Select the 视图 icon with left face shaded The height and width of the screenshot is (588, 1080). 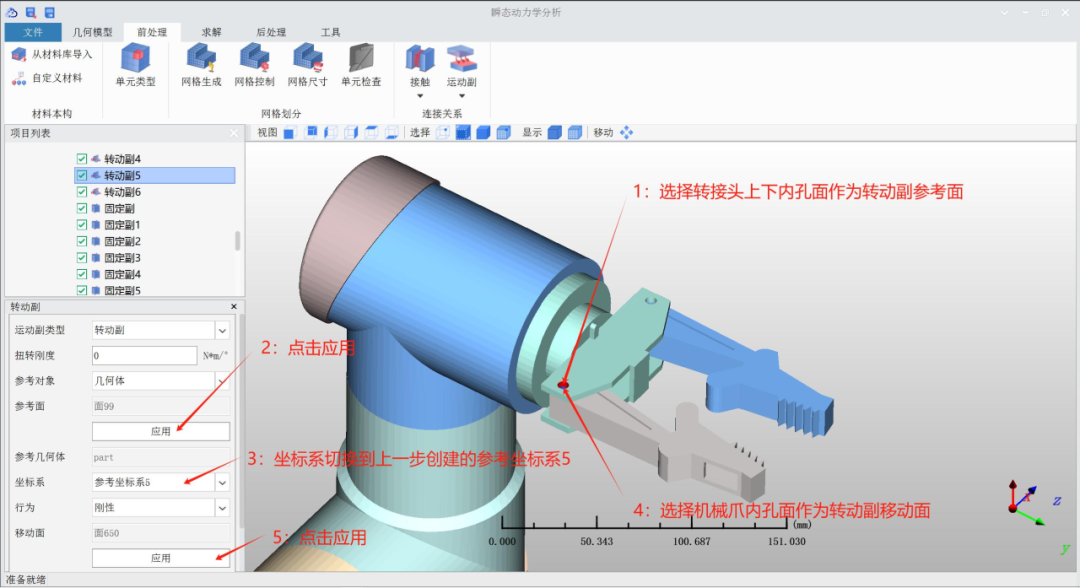pos(331,132)
